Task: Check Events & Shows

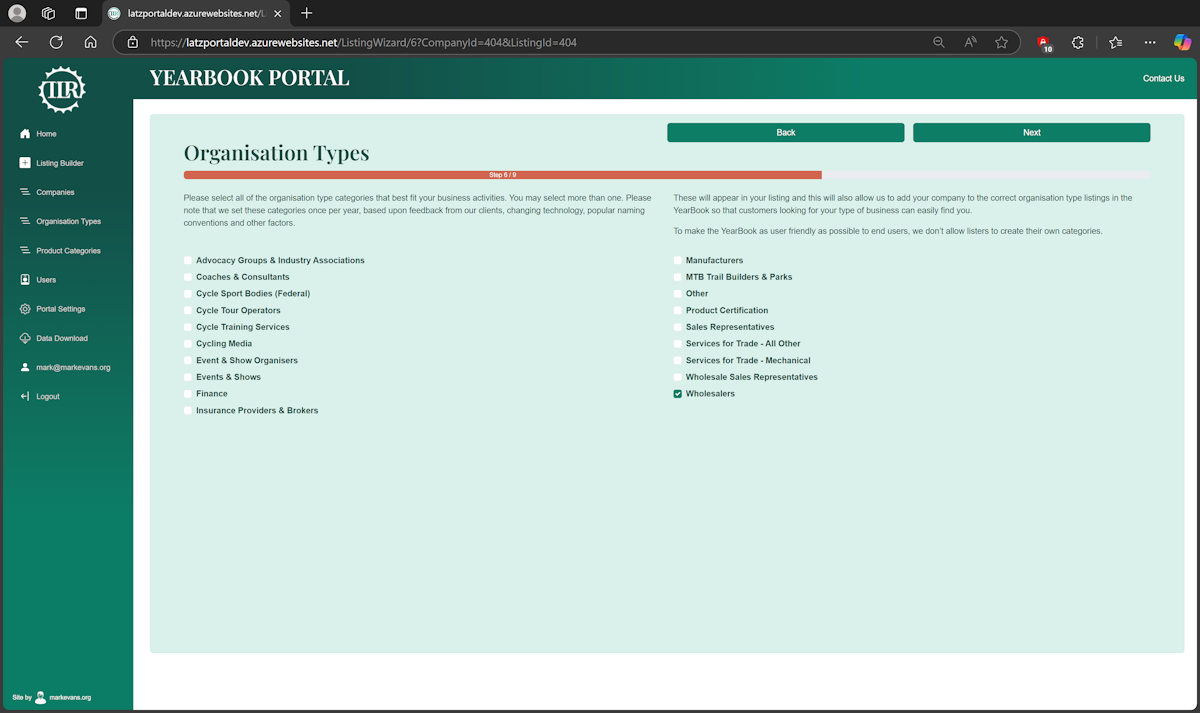Action: click(x=188, y=377)
